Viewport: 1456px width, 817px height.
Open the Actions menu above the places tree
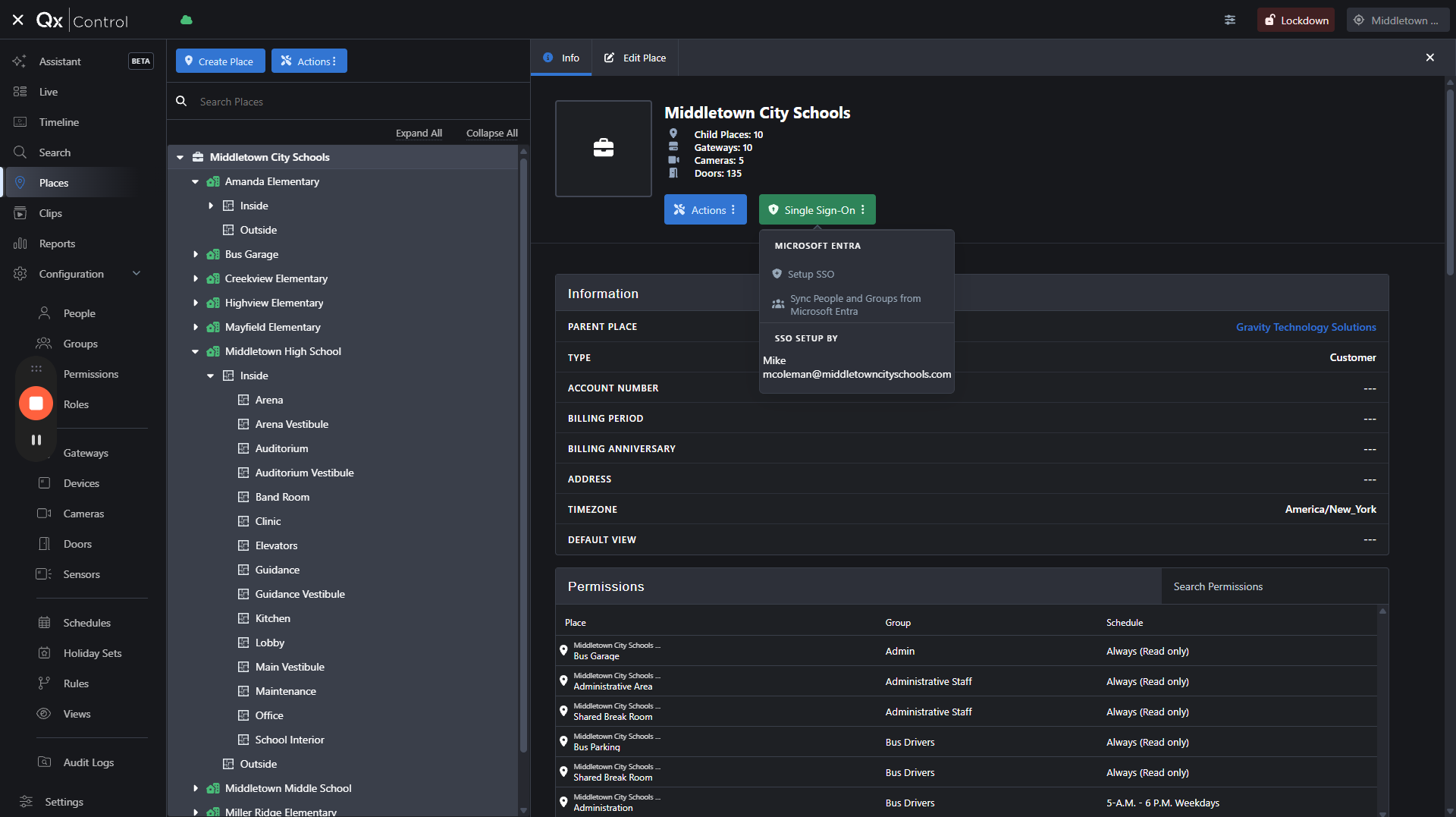(309, 61)
